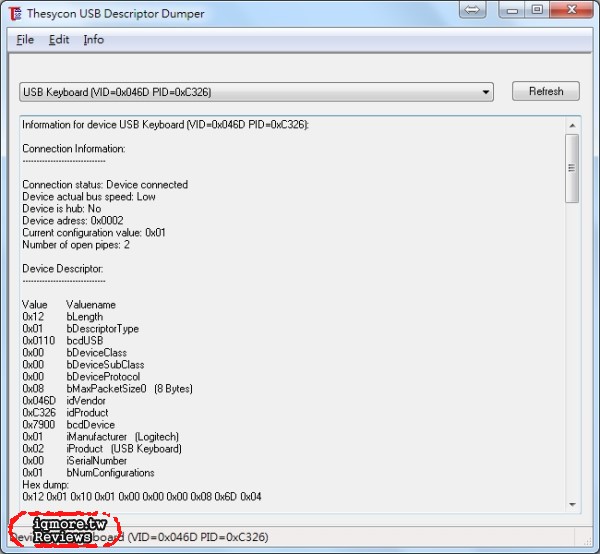
Task: Click the 'idVendor' row
Action: point(64,401)
